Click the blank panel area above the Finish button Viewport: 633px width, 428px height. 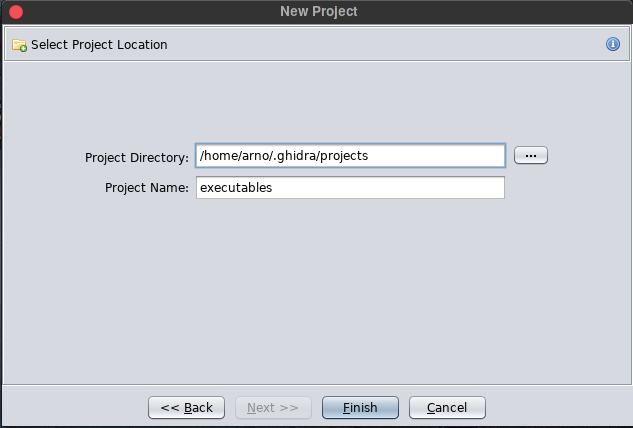coord(360,300)
